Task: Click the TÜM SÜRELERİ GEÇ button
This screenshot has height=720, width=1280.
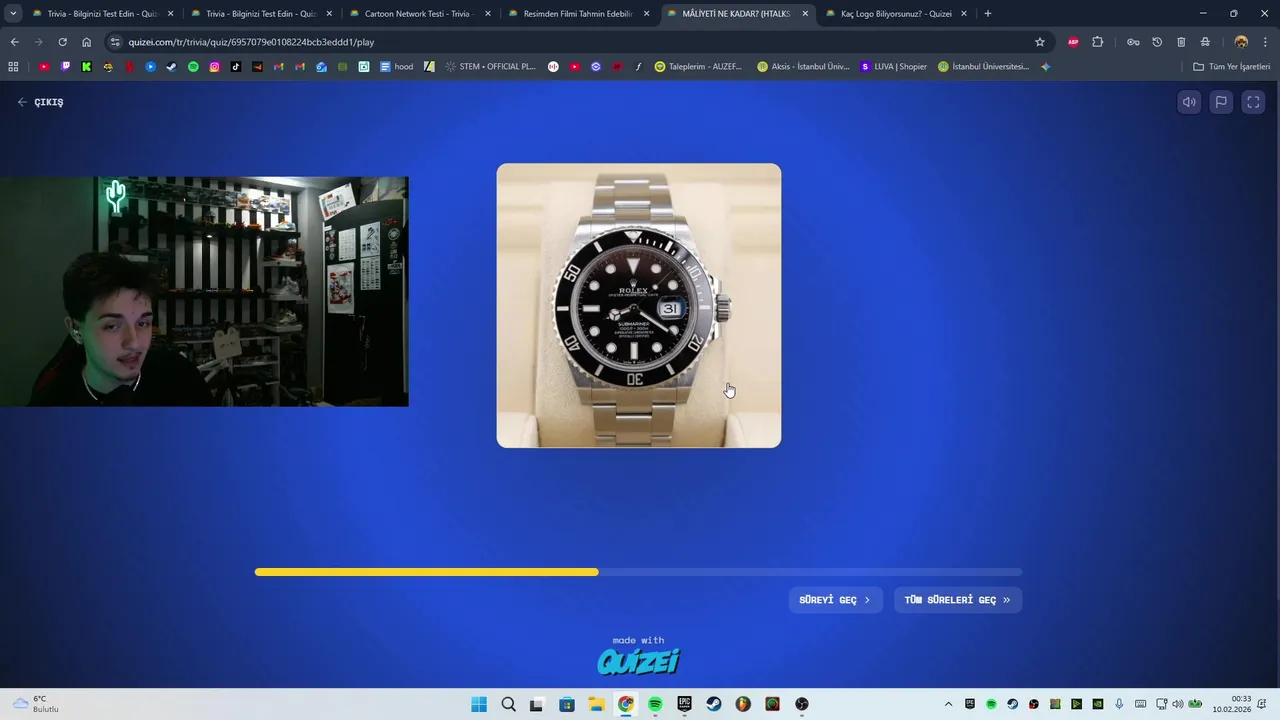Action: click(x=957, y=600)
